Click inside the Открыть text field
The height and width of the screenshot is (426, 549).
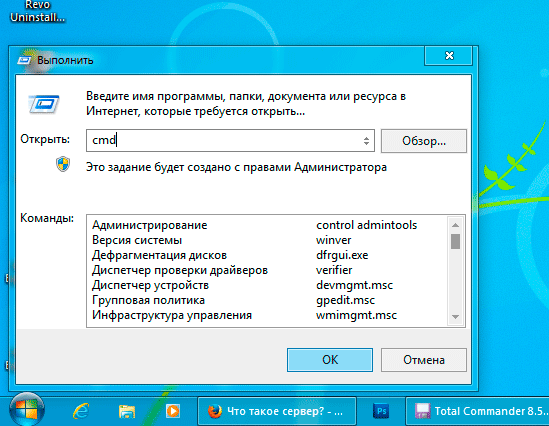pyautogui.click(x=224, y=140)
